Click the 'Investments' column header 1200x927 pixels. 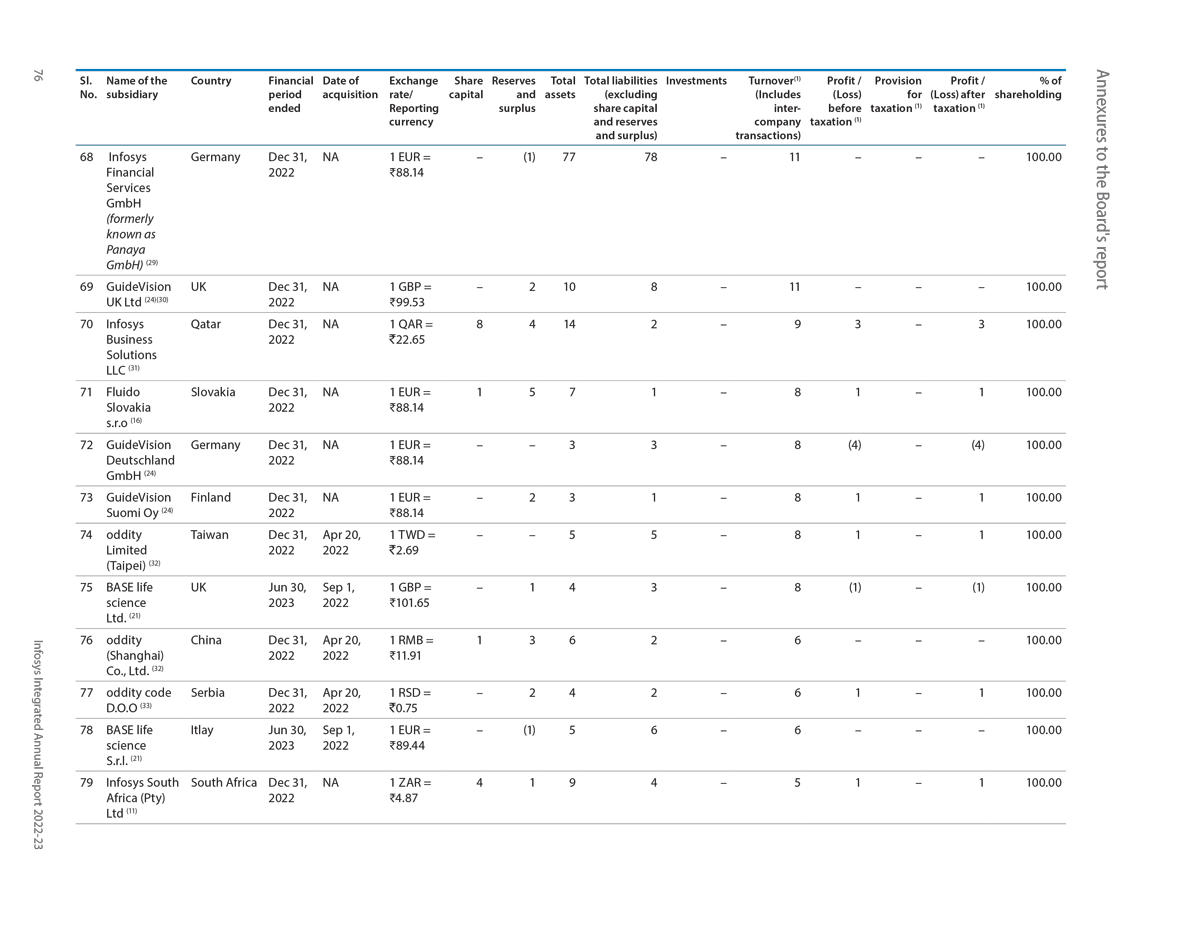coord(695,81)
